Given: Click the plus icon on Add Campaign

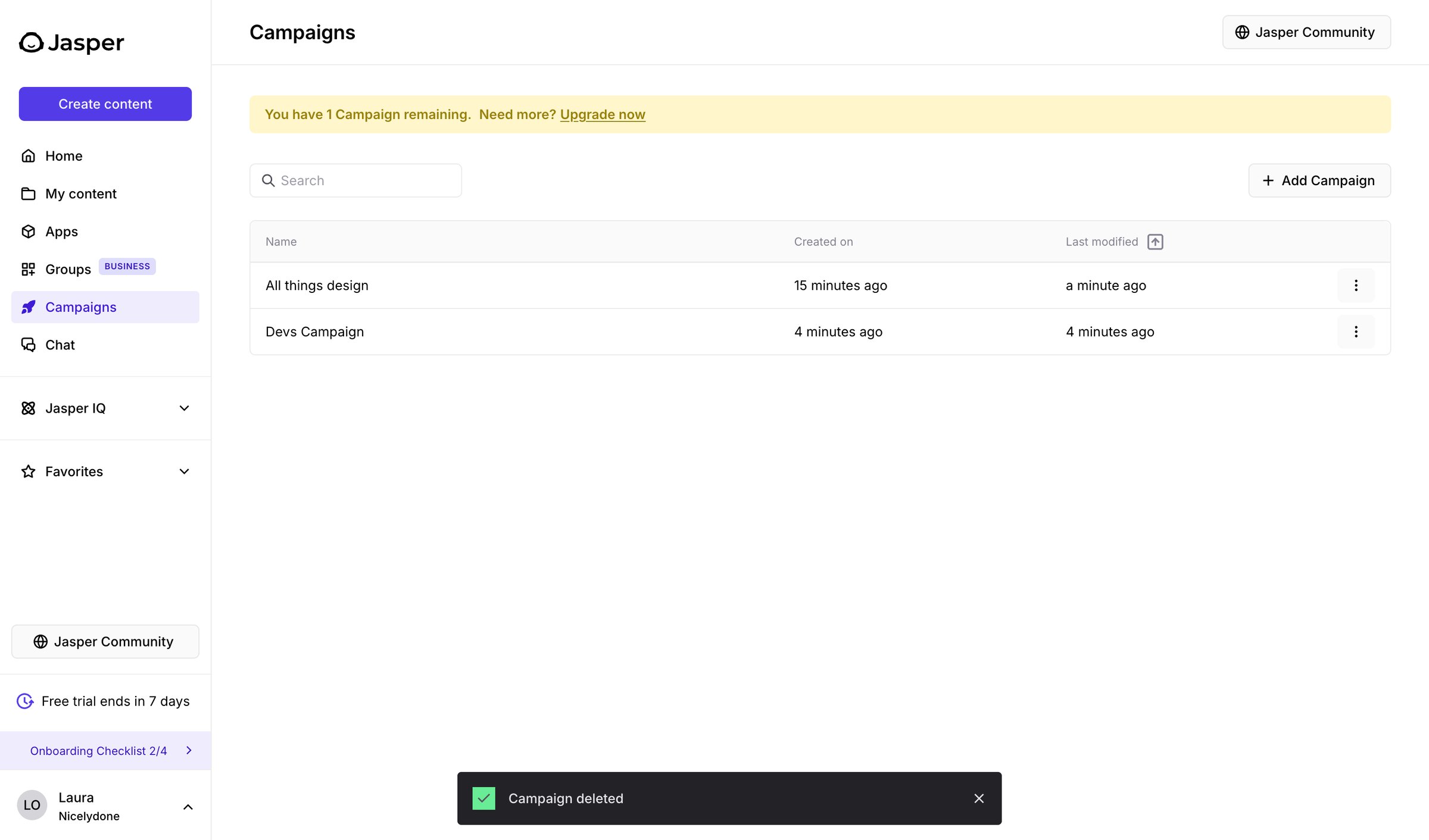Looking at the screenshot, I should point(1268,180).
